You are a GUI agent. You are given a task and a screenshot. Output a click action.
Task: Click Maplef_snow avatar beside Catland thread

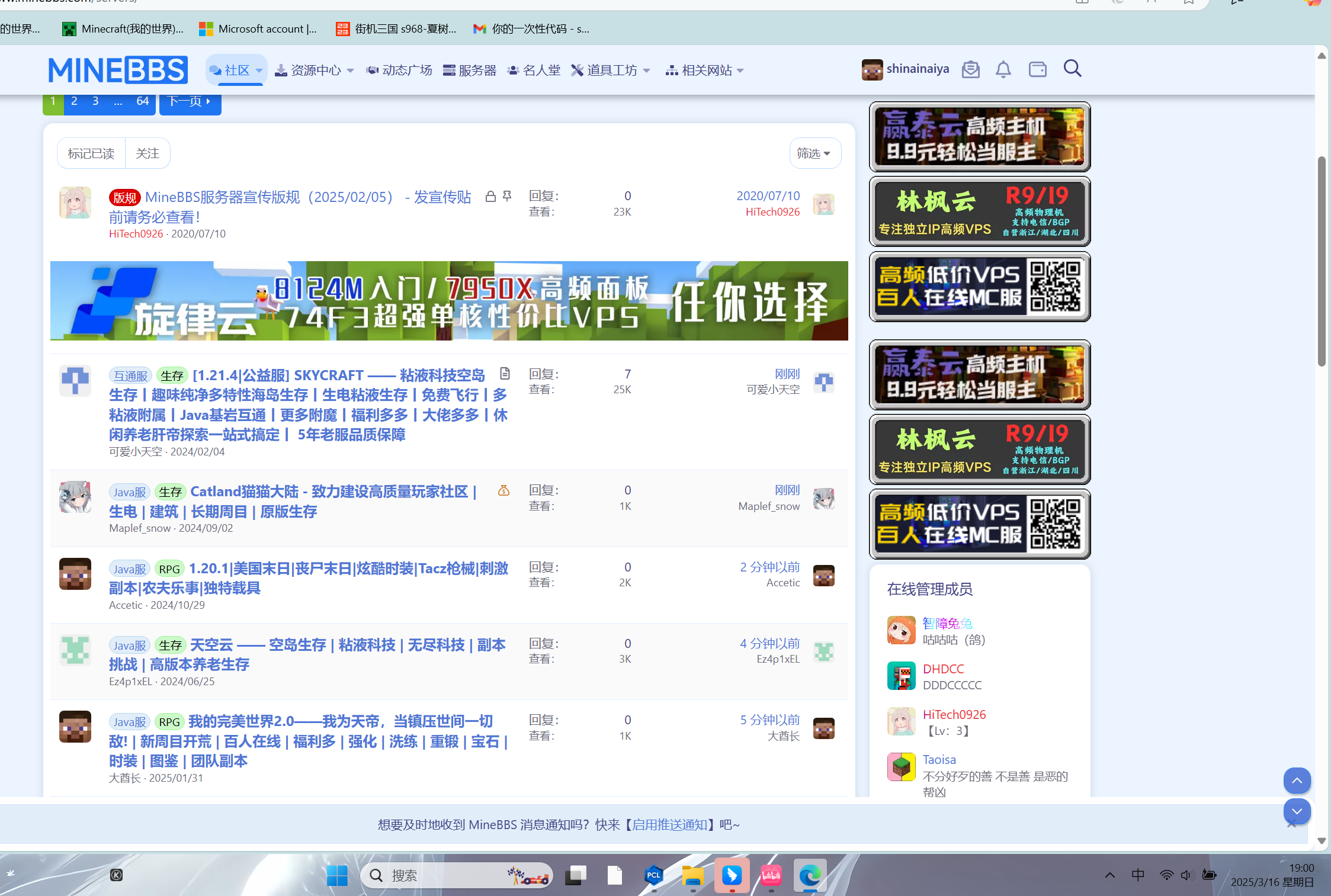point(75,497)
